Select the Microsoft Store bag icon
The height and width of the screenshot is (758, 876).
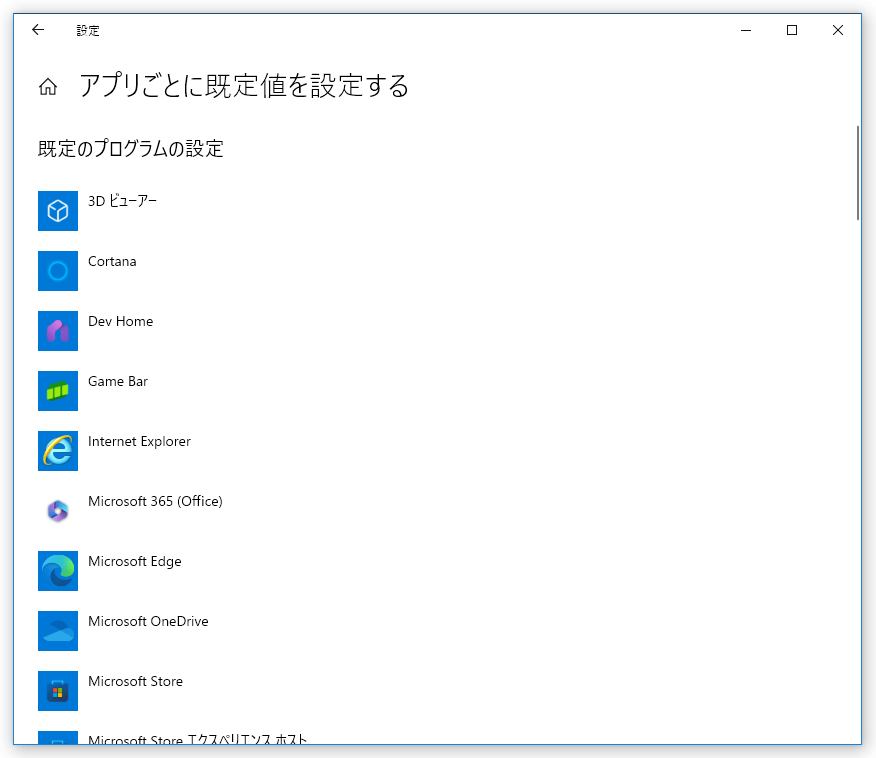click(58, 691)
